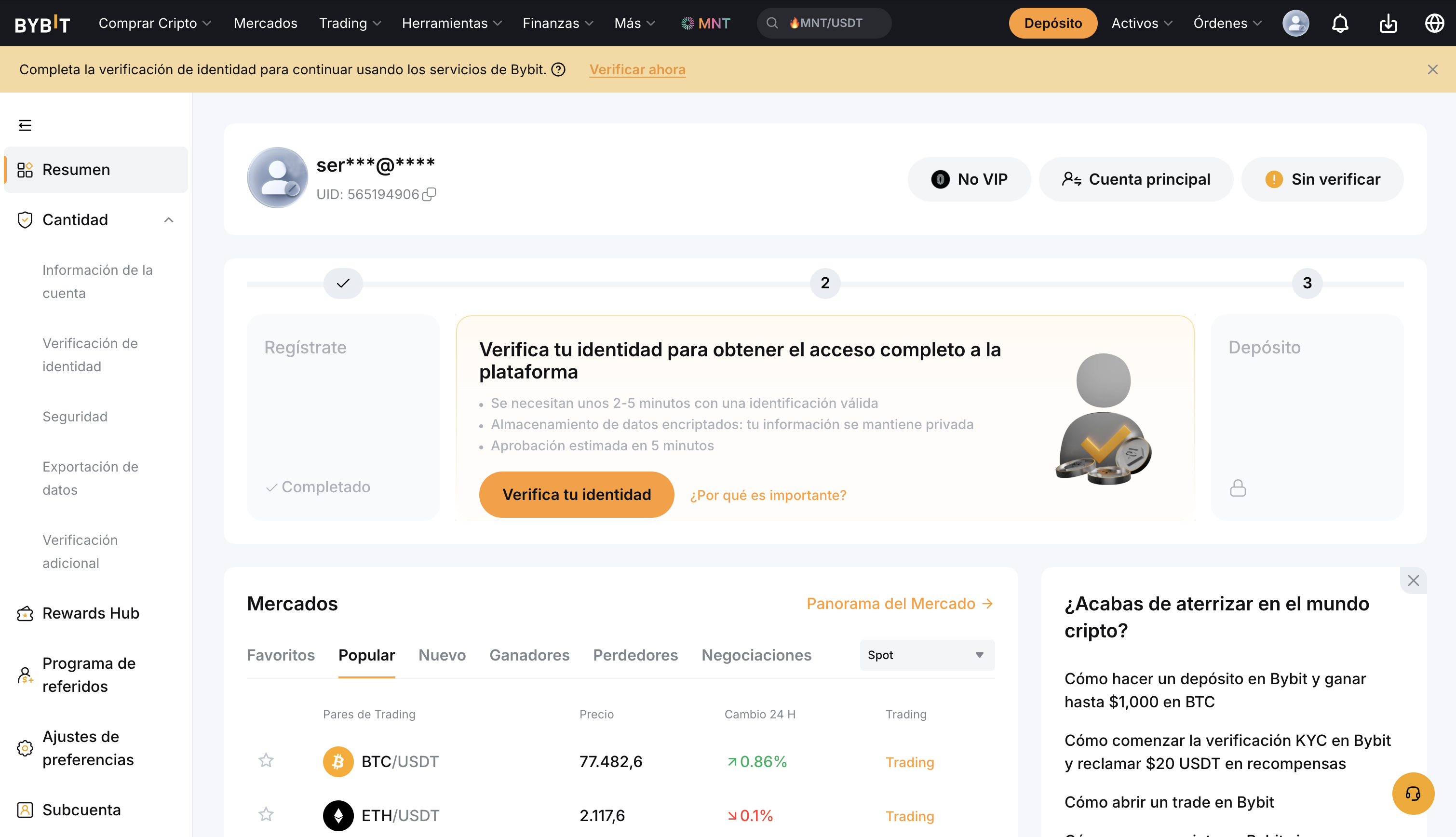Click Trading link in BTC/USDT row
Screen dimensions: 1456x837
[909, 762]
